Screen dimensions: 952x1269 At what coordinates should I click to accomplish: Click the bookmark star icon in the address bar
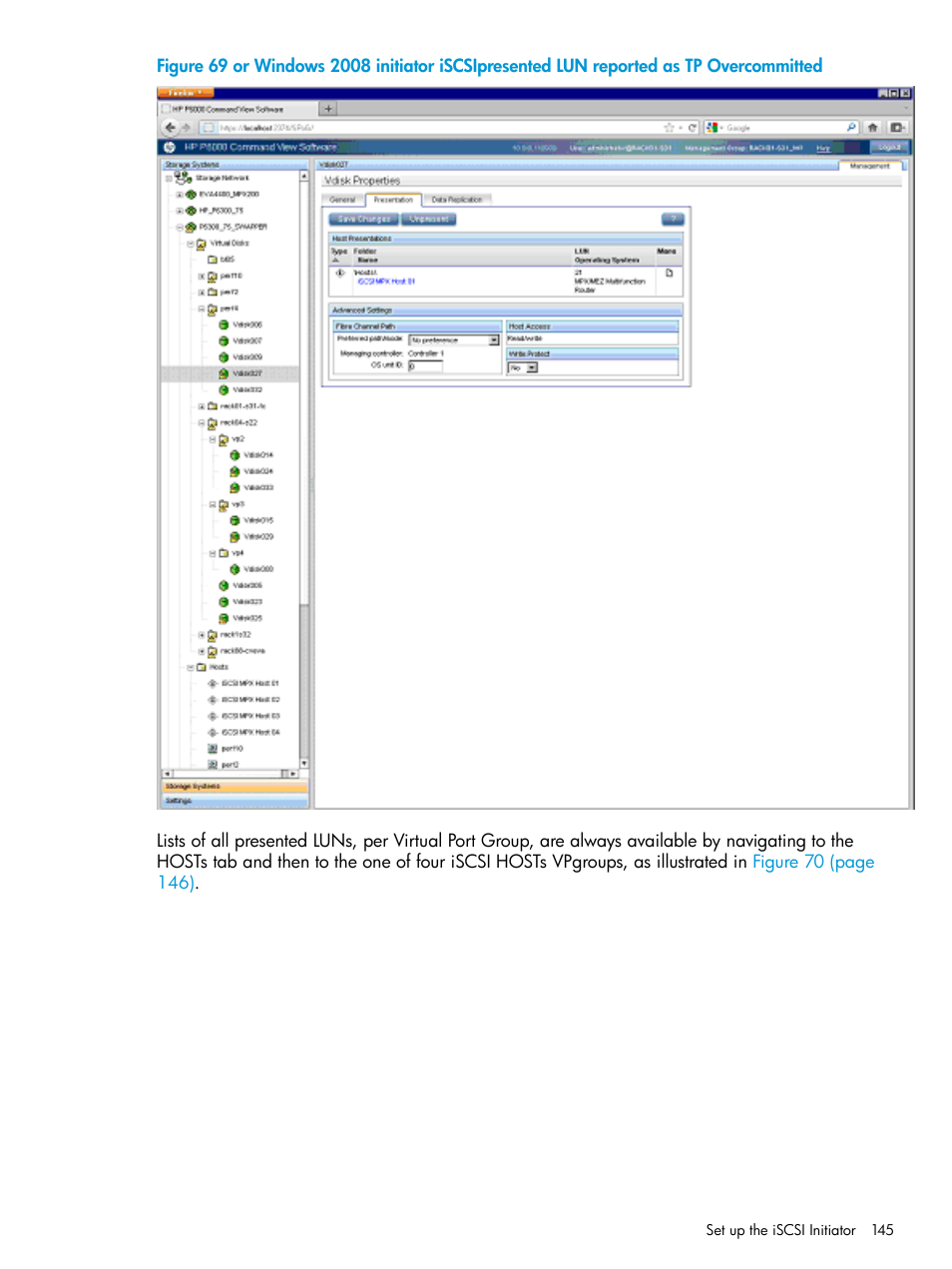[x=669, y=128]
